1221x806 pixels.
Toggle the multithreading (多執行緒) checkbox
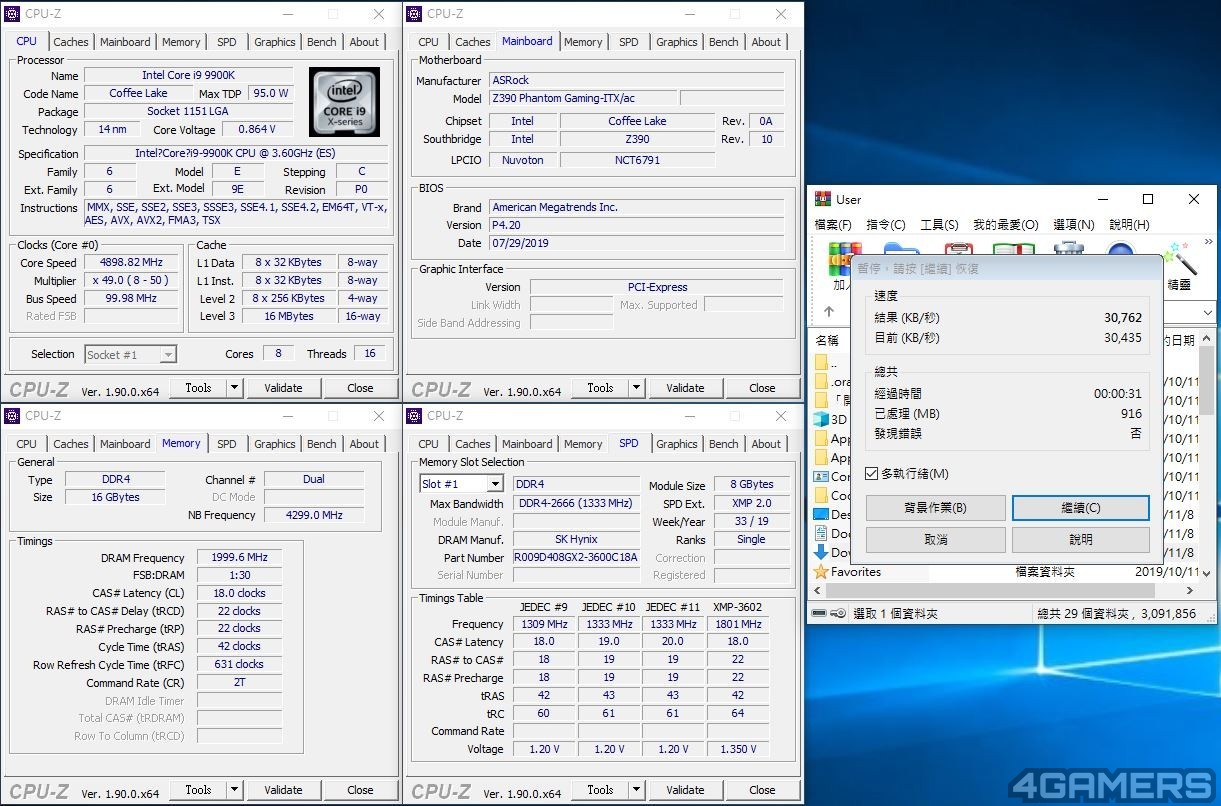click(x=872, y=473)
